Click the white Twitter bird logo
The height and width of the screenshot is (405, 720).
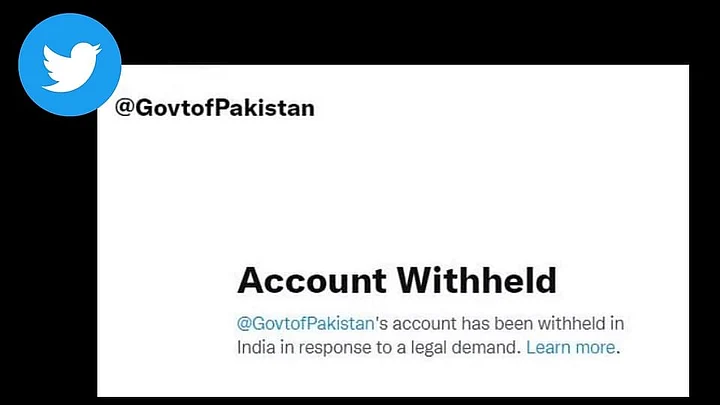71,67
